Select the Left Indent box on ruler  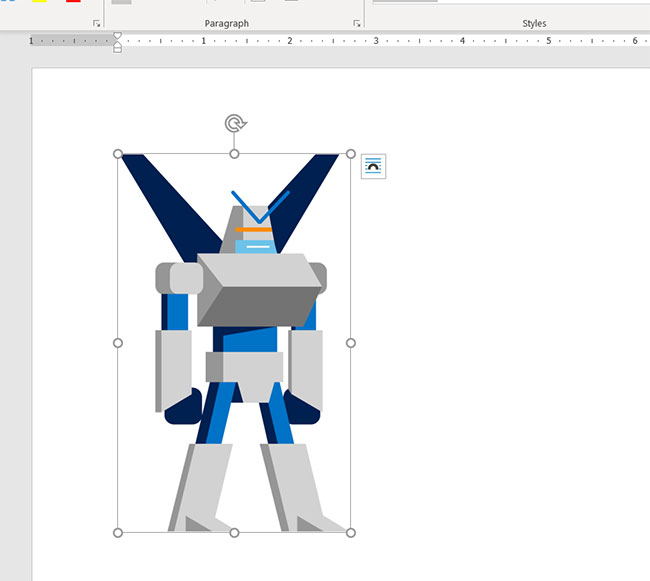(x=117, y=50)
